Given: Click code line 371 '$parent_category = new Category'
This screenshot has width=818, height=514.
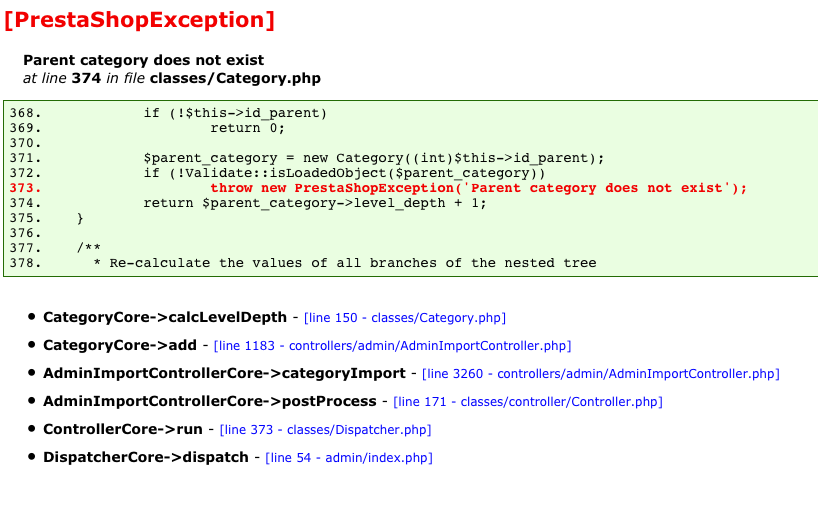Looking at the screenshot, I should click(374, 158).
